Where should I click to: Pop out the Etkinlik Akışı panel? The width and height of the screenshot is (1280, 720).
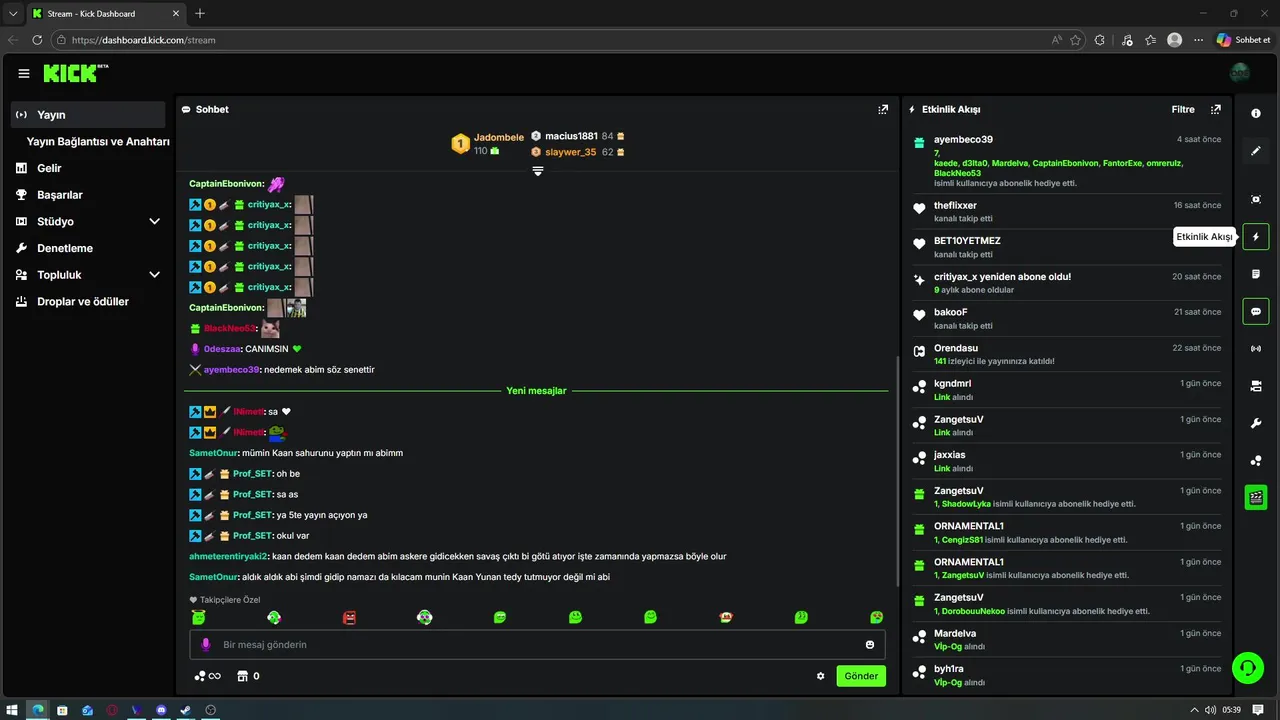1216,109
